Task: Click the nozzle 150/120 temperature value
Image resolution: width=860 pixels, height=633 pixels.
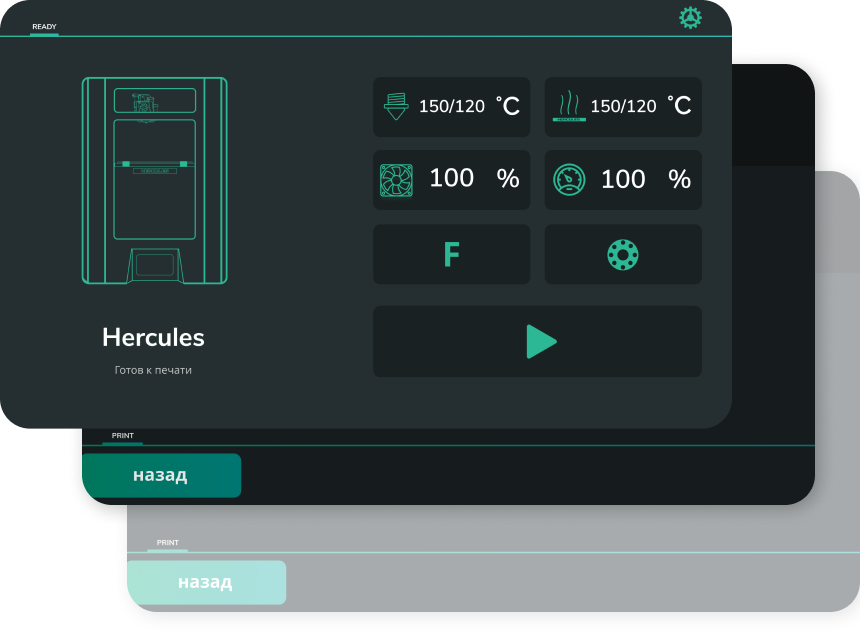Action: [452, 106]
